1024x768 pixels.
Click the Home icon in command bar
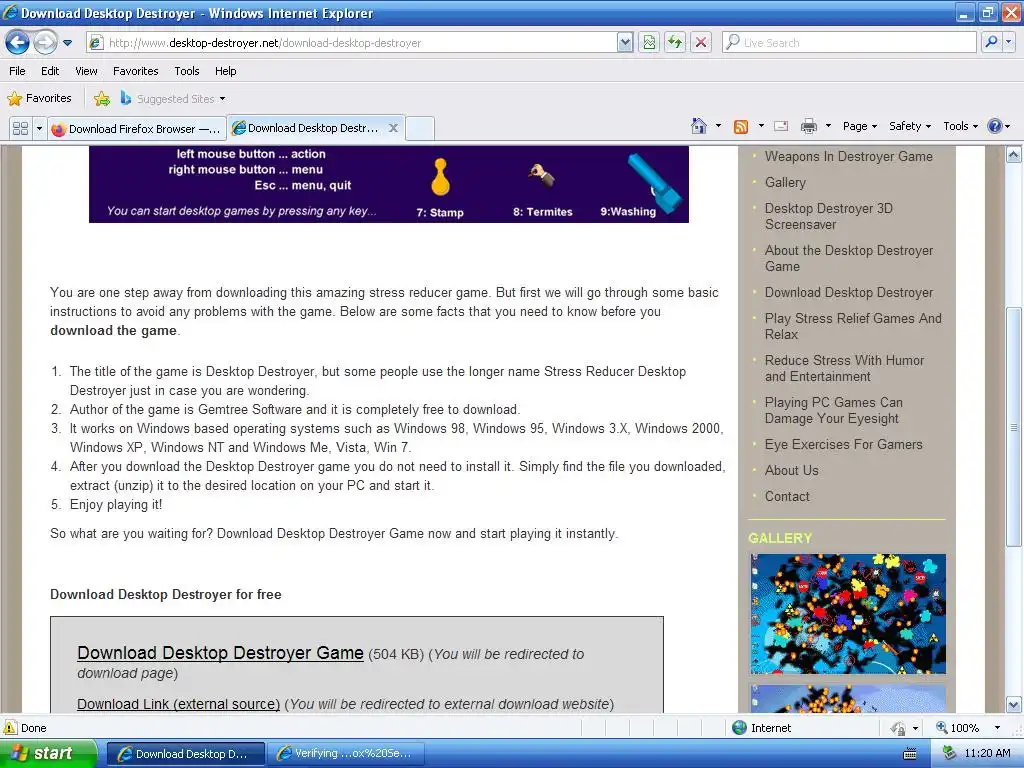[699, 126]
